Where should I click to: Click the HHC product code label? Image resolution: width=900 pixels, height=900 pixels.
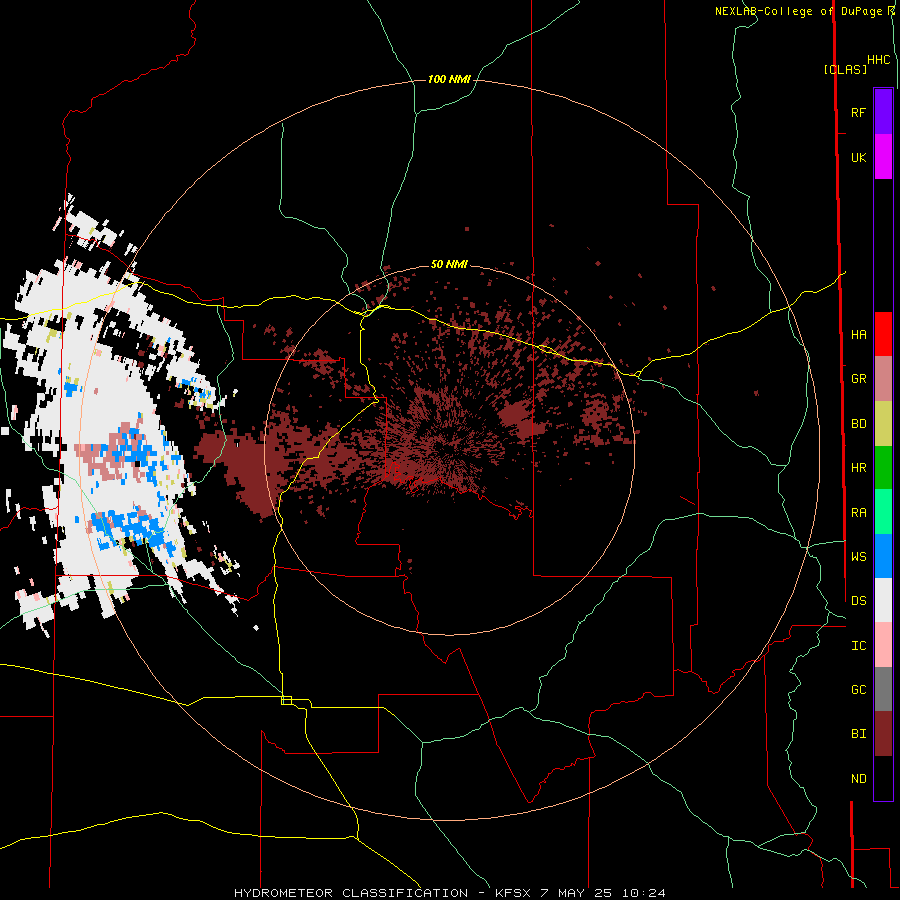click(879, 60)
